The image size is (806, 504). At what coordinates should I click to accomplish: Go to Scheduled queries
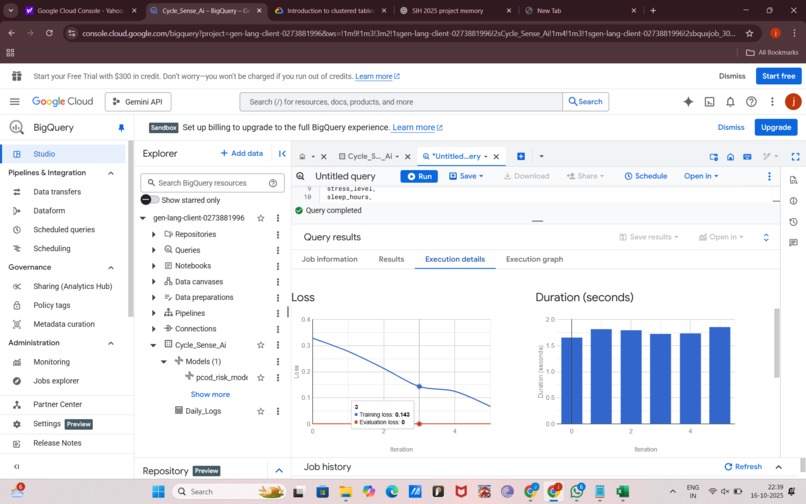pyautogui.click(x=63, y=230)
